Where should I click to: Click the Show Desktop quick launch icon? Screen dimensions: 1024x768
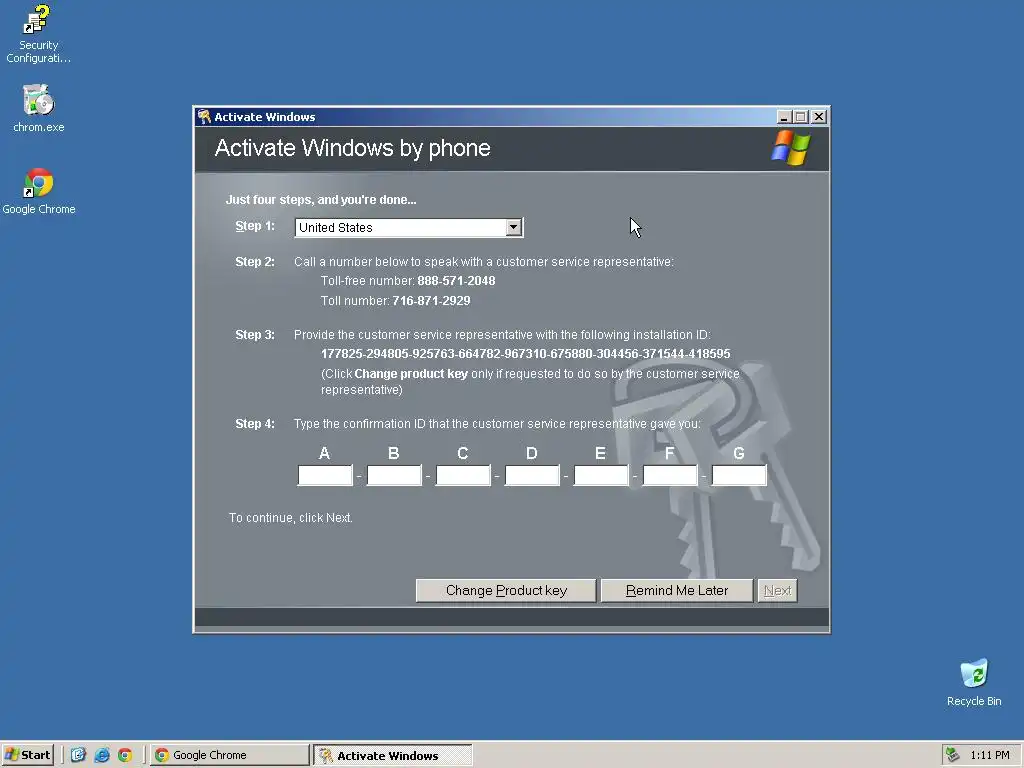78,756
